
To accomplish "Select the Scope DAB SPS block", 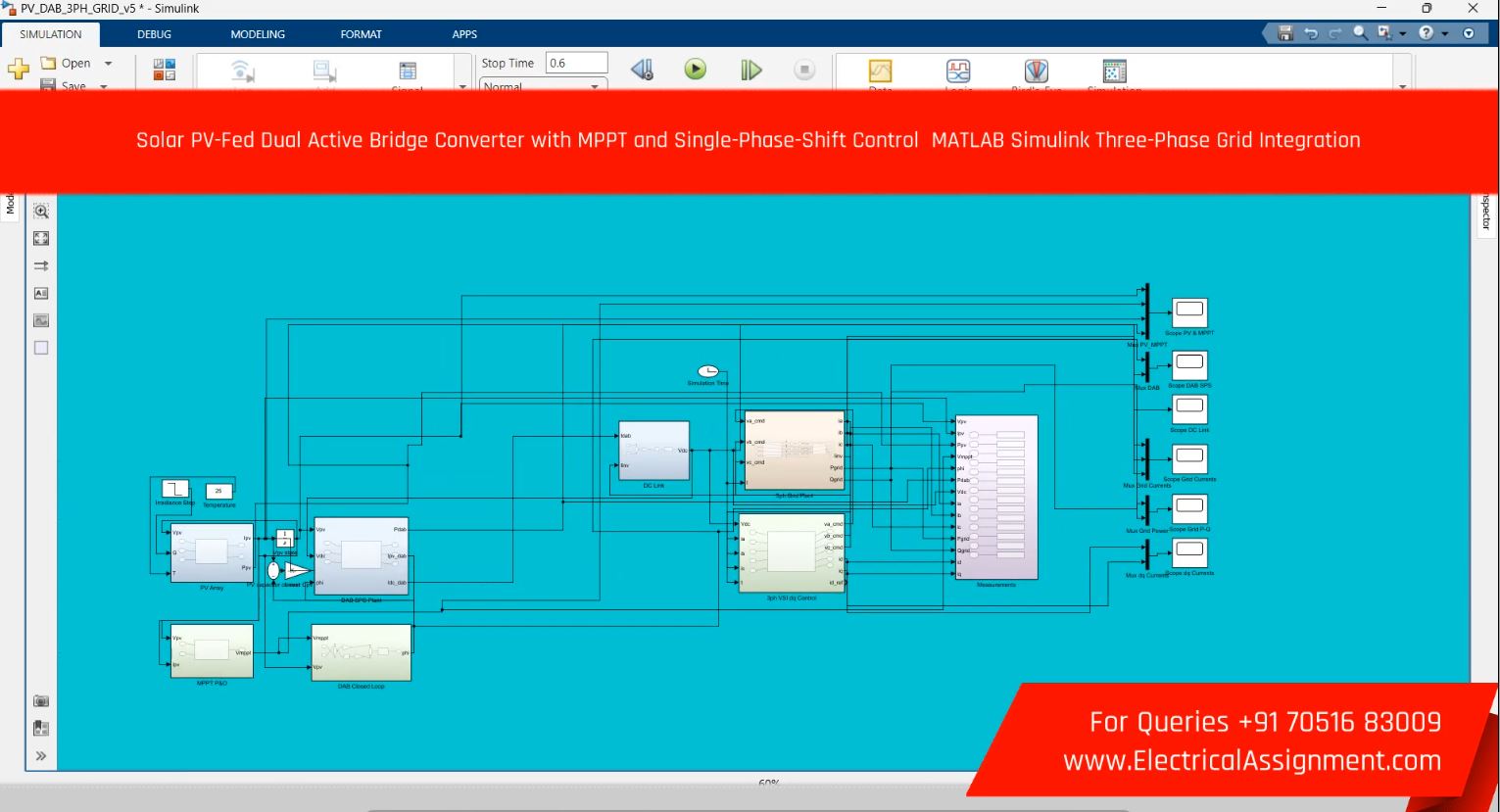I will 1189,365.
